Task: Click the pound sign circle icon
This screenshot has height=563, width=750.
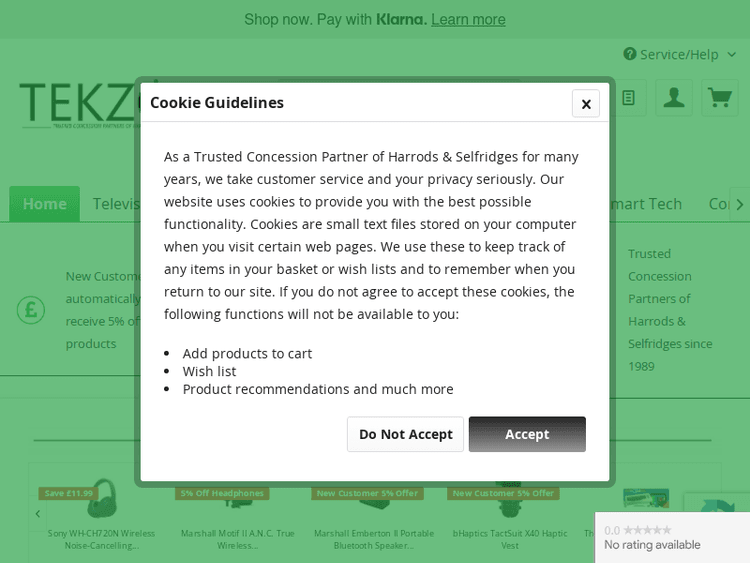Action: (x=31, y=310)
